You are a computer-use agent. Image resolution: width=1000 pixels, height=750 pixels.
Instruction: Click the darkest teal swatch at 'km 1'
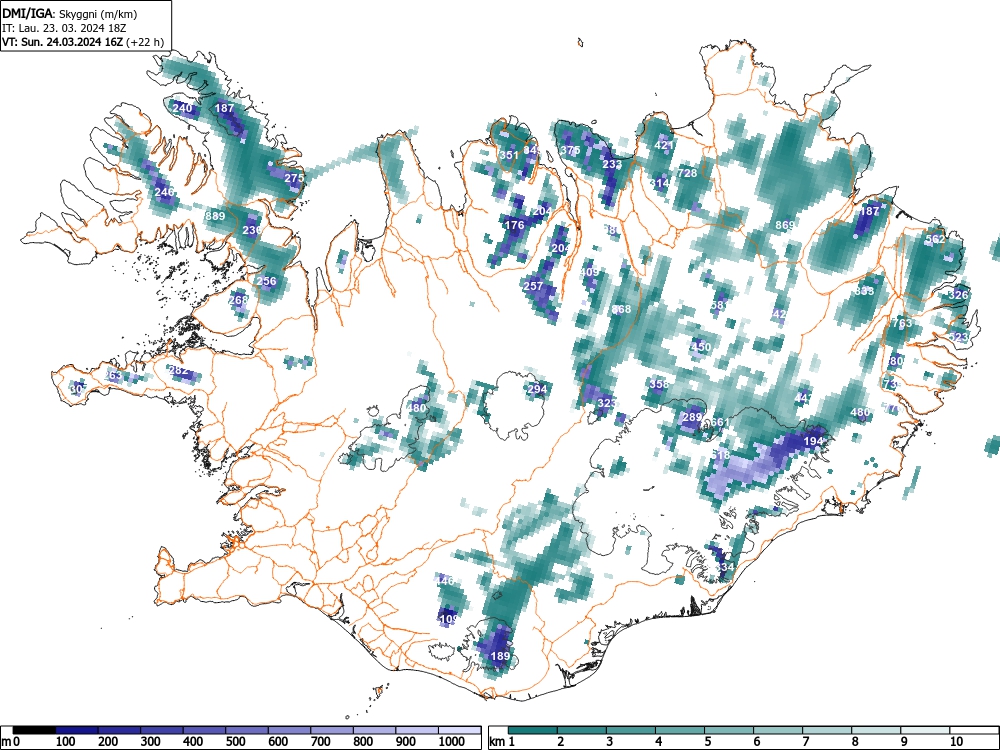pyautogui.click(x=533, y=729)
